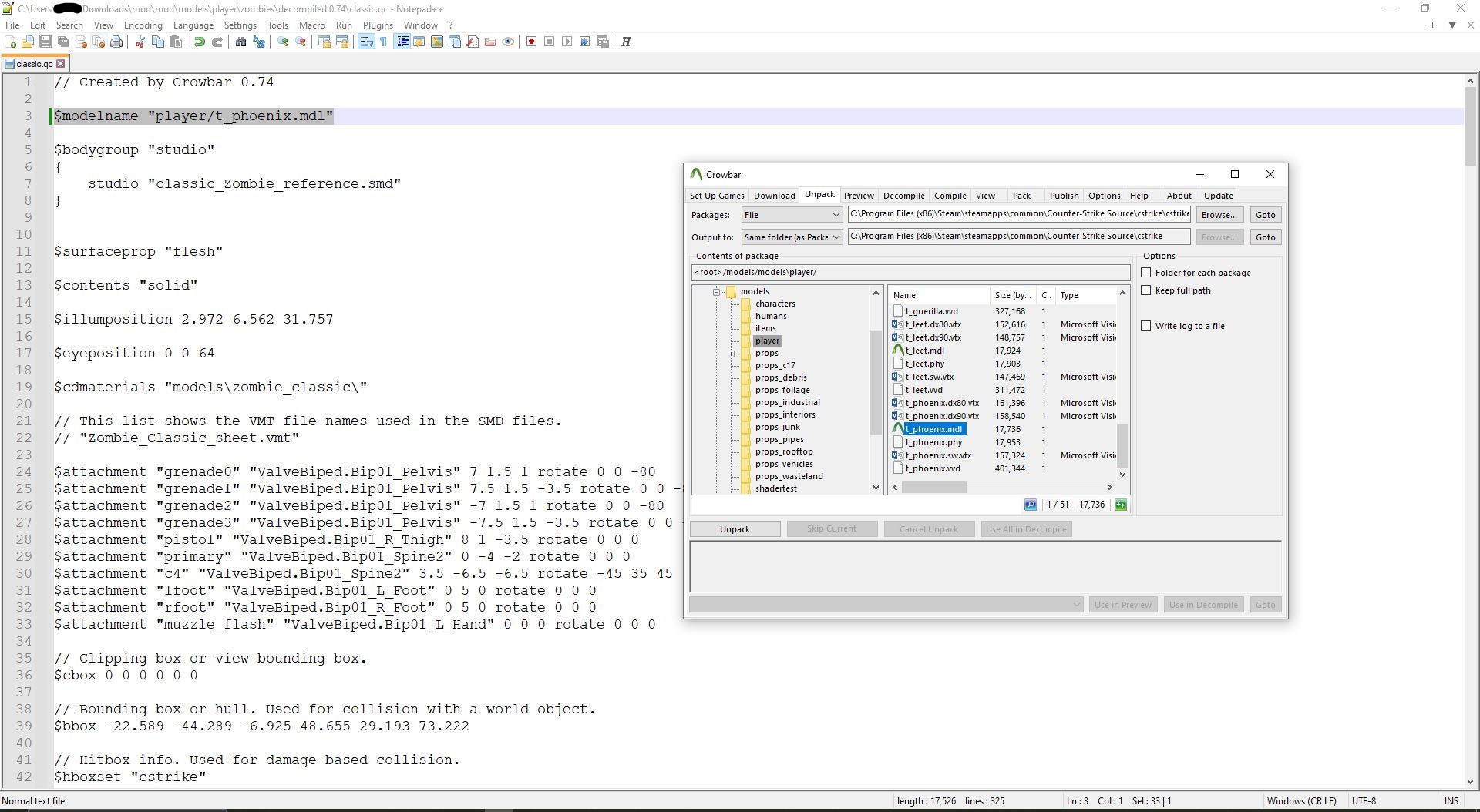Switch to the Compile tab in Crowbar
The image size is (1480, 812).
pos(950,196)
